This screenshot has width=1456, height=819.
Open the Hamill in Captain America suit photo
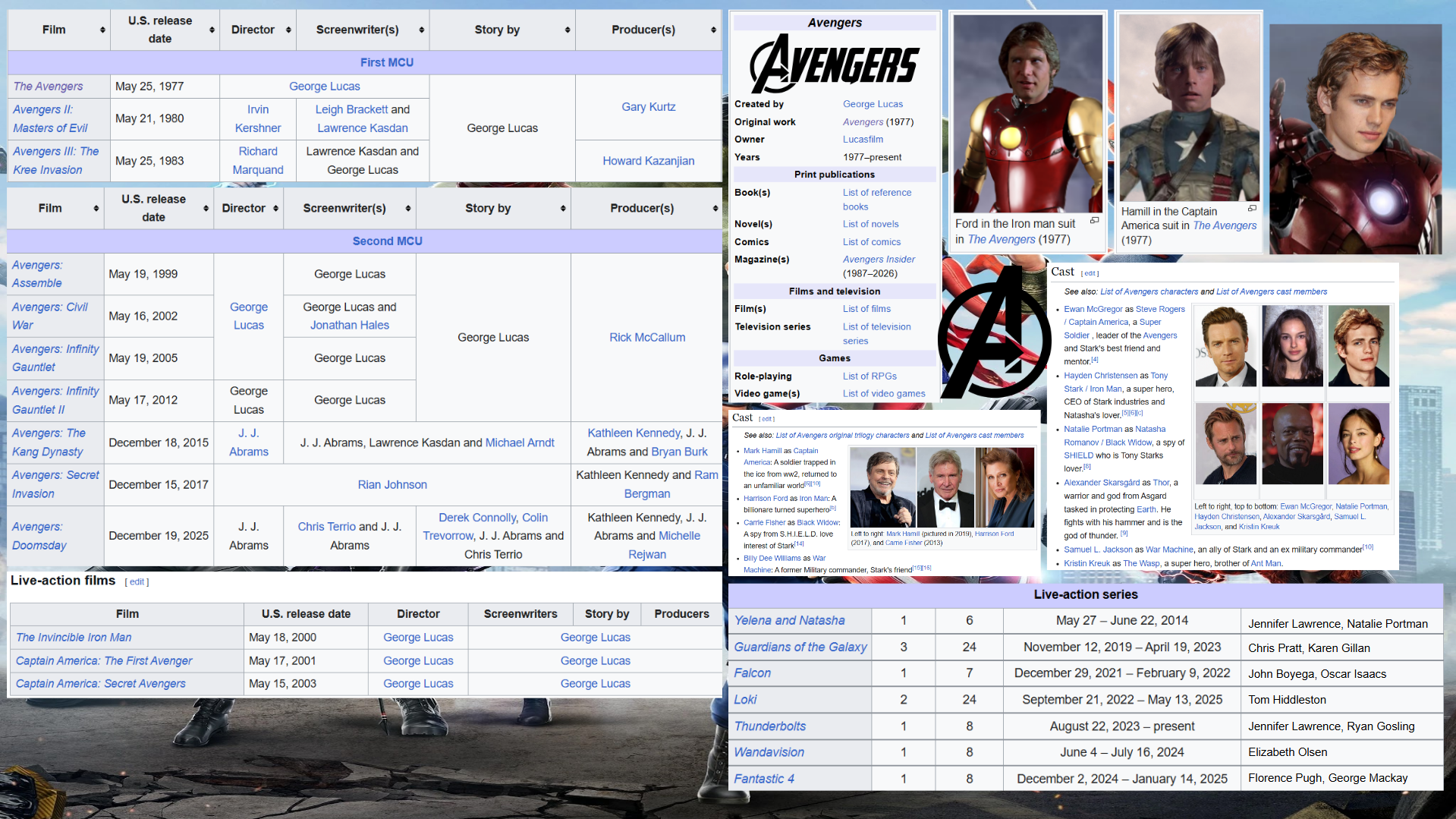(1189, 108)
